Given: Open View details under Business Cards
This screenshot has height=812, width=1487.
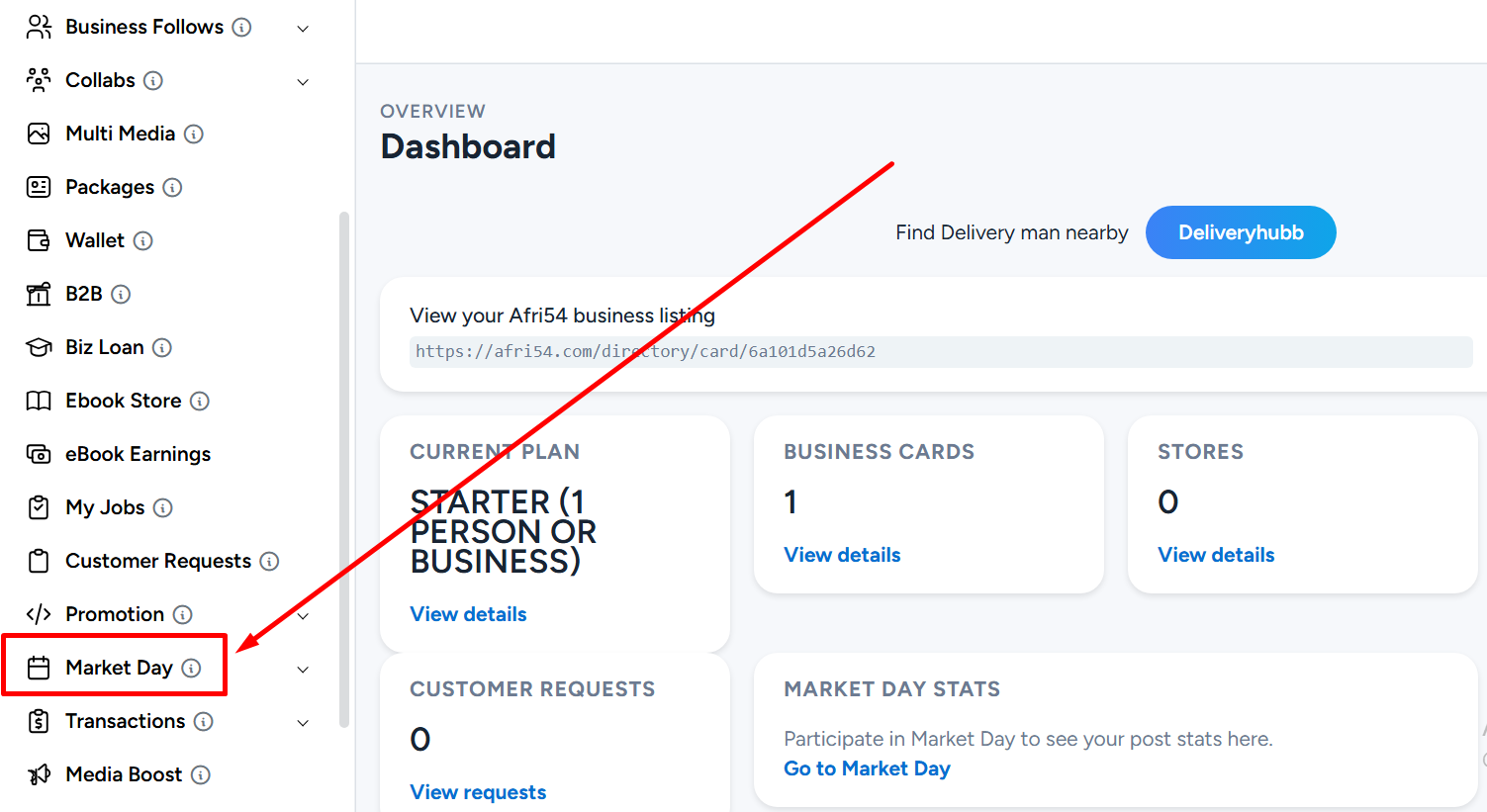Looking at the screenshot, I should tap(842, 555).
